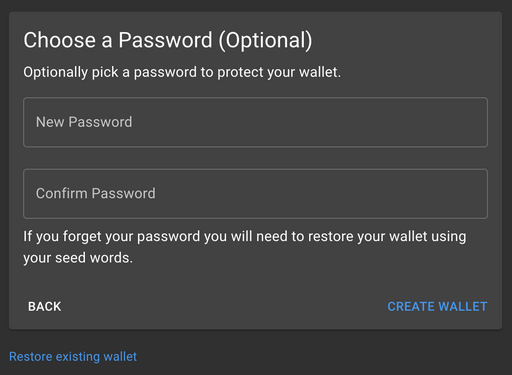The image size is (512, 375).
Task: Go back to the previous setup step
Action: [x=45, y=307]
